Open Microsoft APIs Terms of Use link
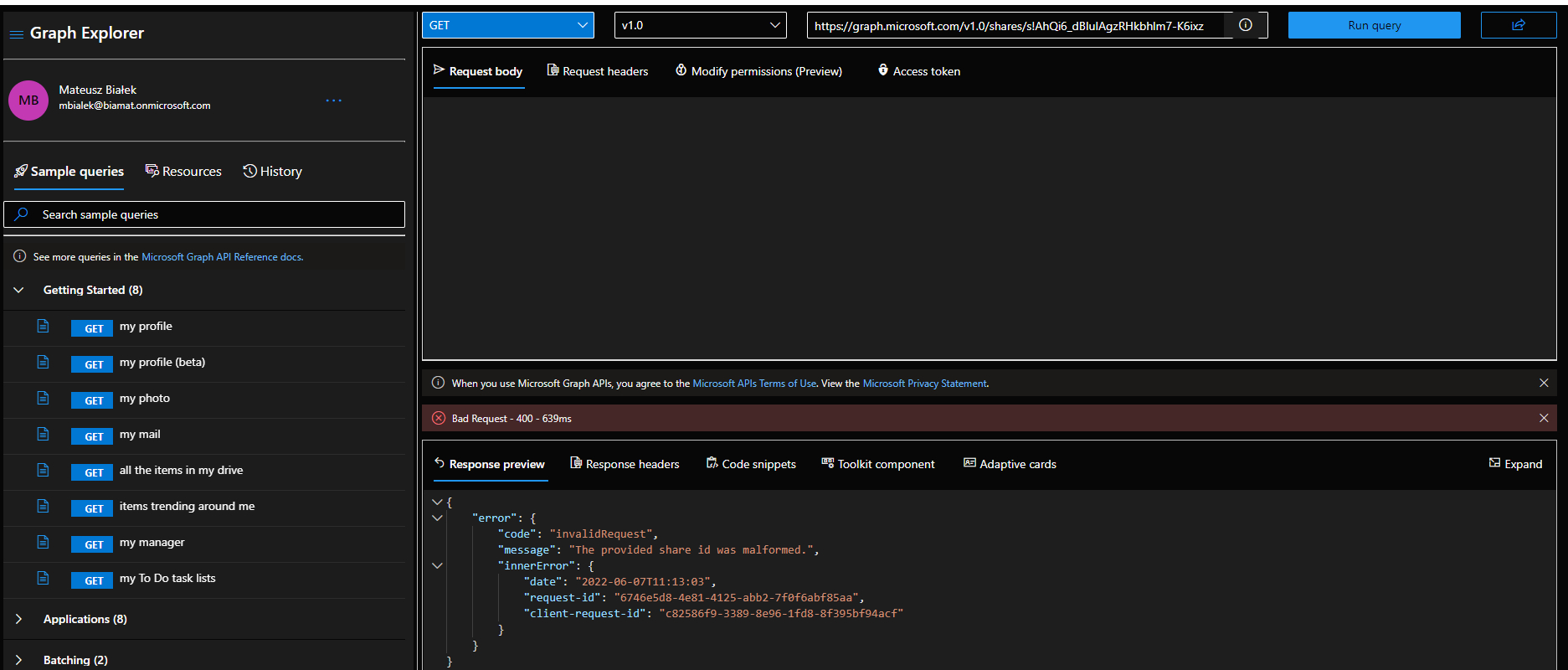Viewport: 1568px width, 670px height. click(x=754, y=384)
